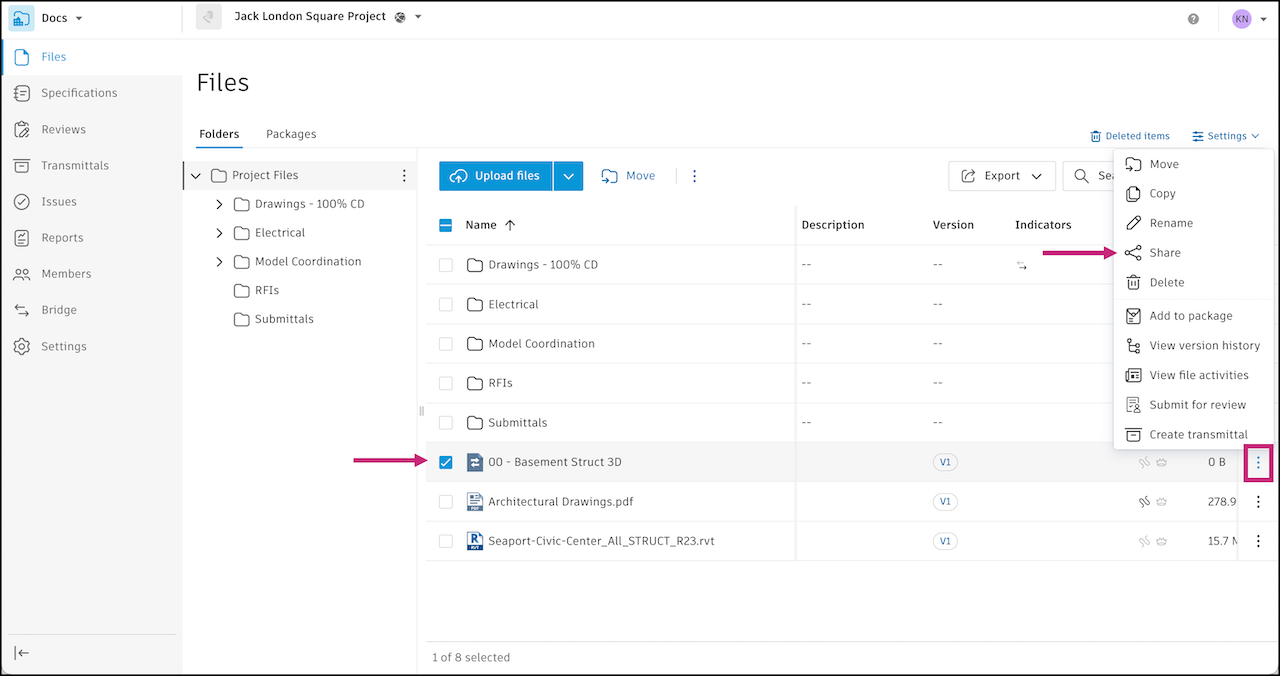Screen dimensions: 1280x676
Task: Collapse the left sidebar panel
Action: point(21,653)
